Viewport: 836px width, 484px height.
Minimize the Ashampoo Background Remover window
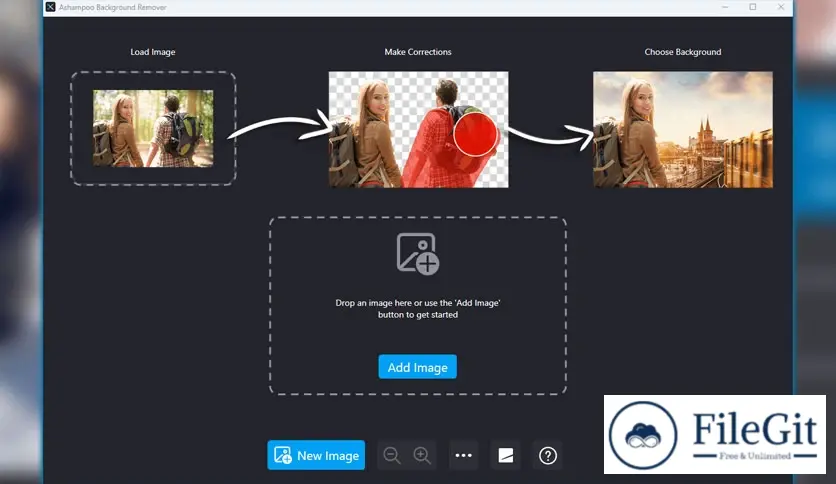click(x=725, y=7)
